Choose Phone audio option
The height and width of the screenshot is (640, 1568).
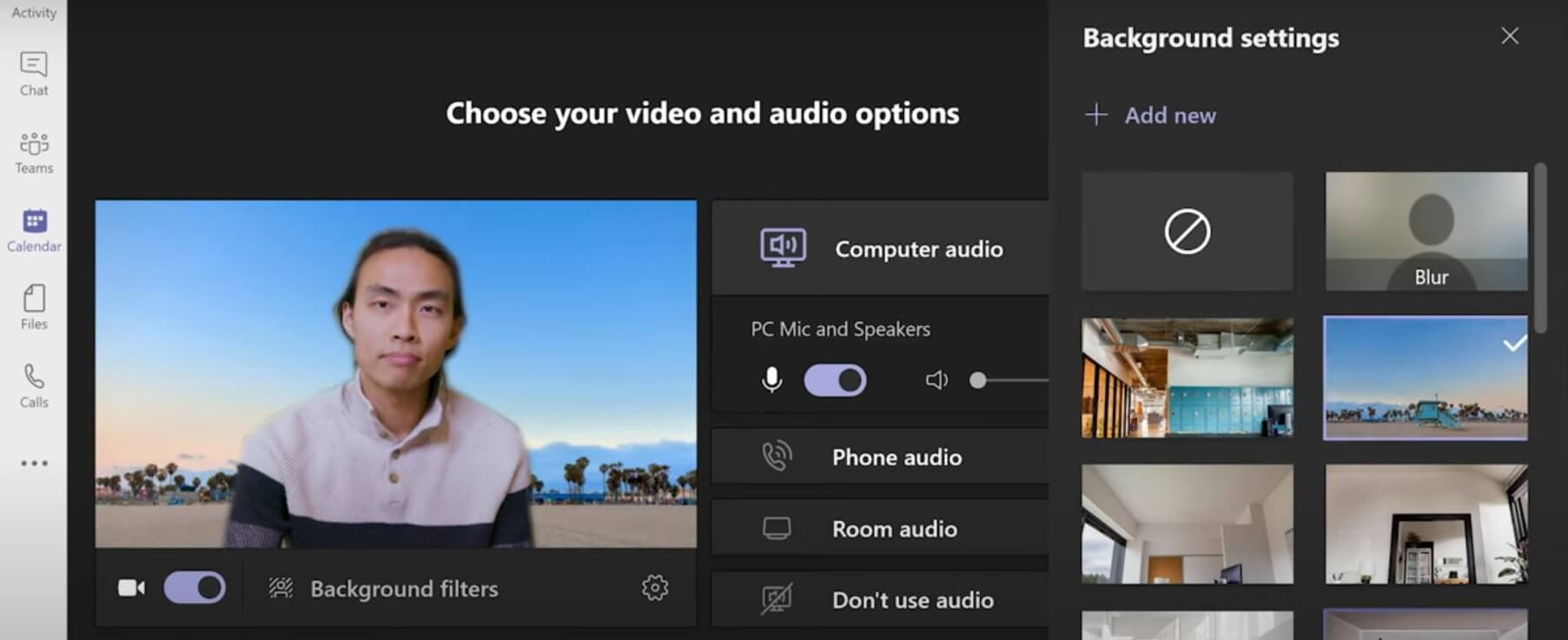[896, 457]
